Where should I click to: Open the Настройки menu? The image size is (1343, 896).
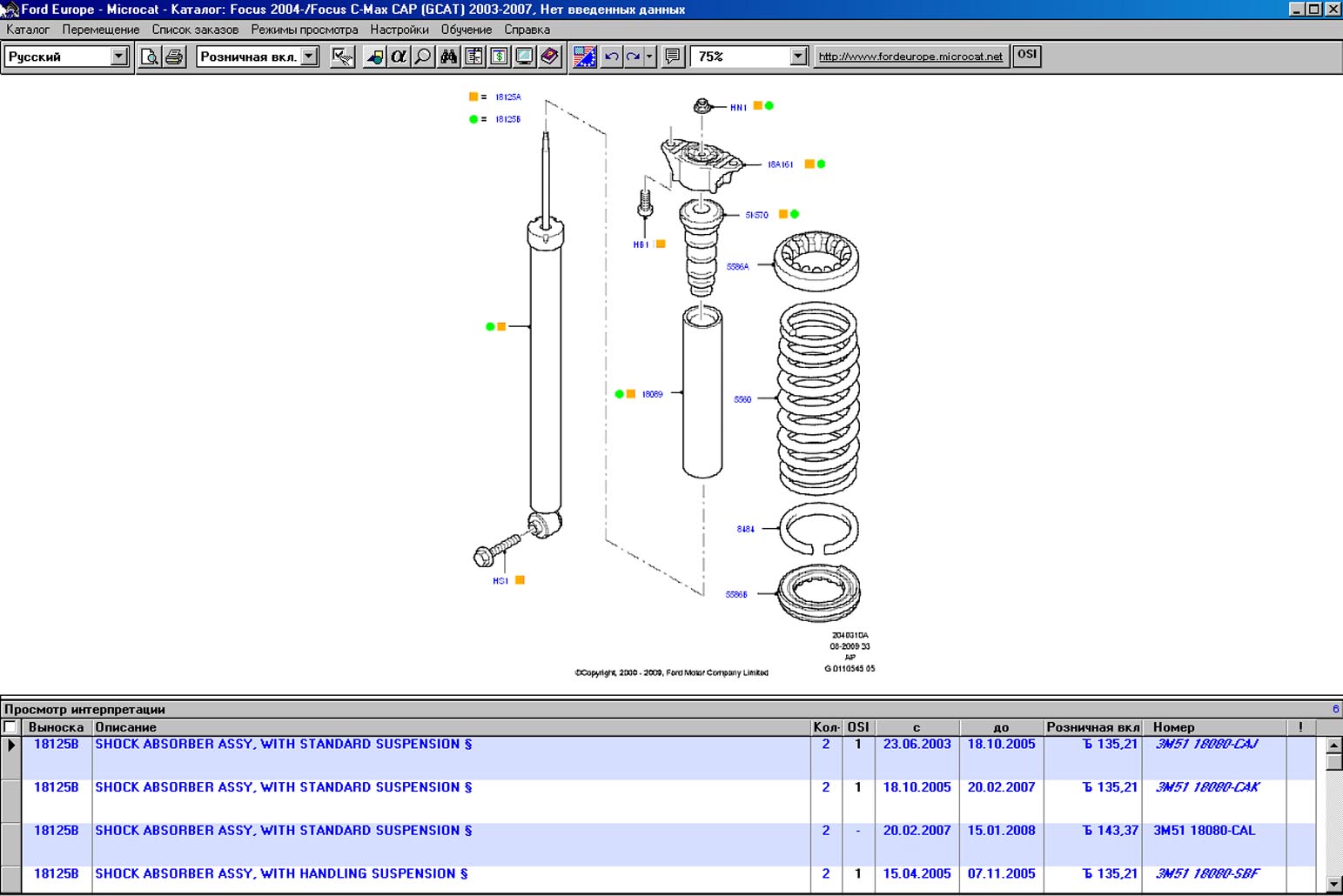tap(399, 30)
